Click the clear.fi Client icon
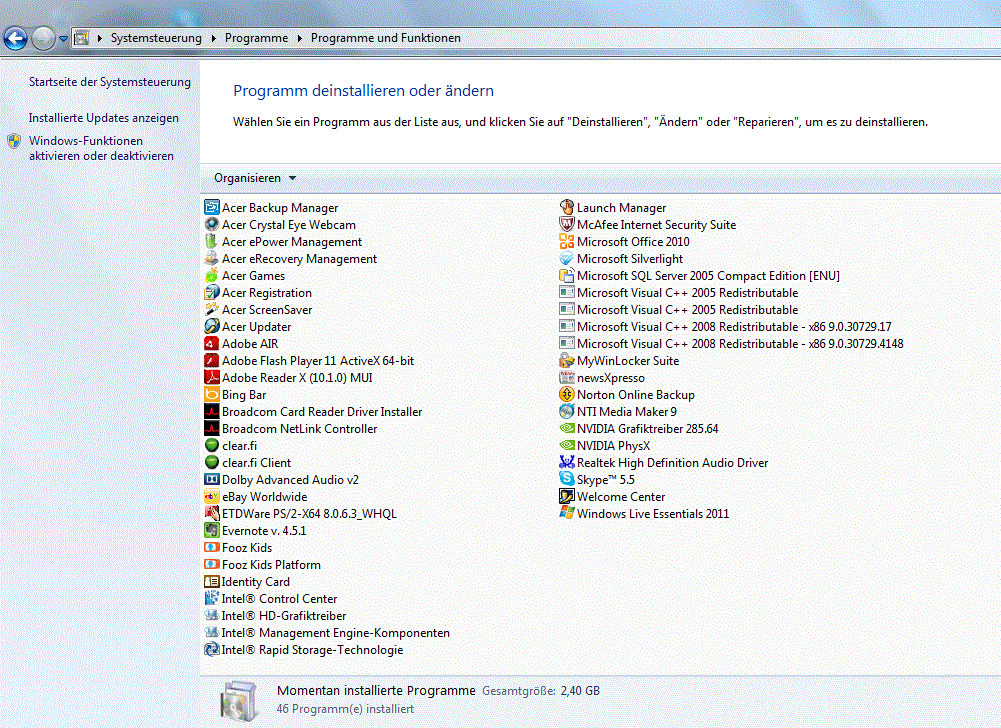Viewport: 1001px width, 728px height. (x=212, y=462)
